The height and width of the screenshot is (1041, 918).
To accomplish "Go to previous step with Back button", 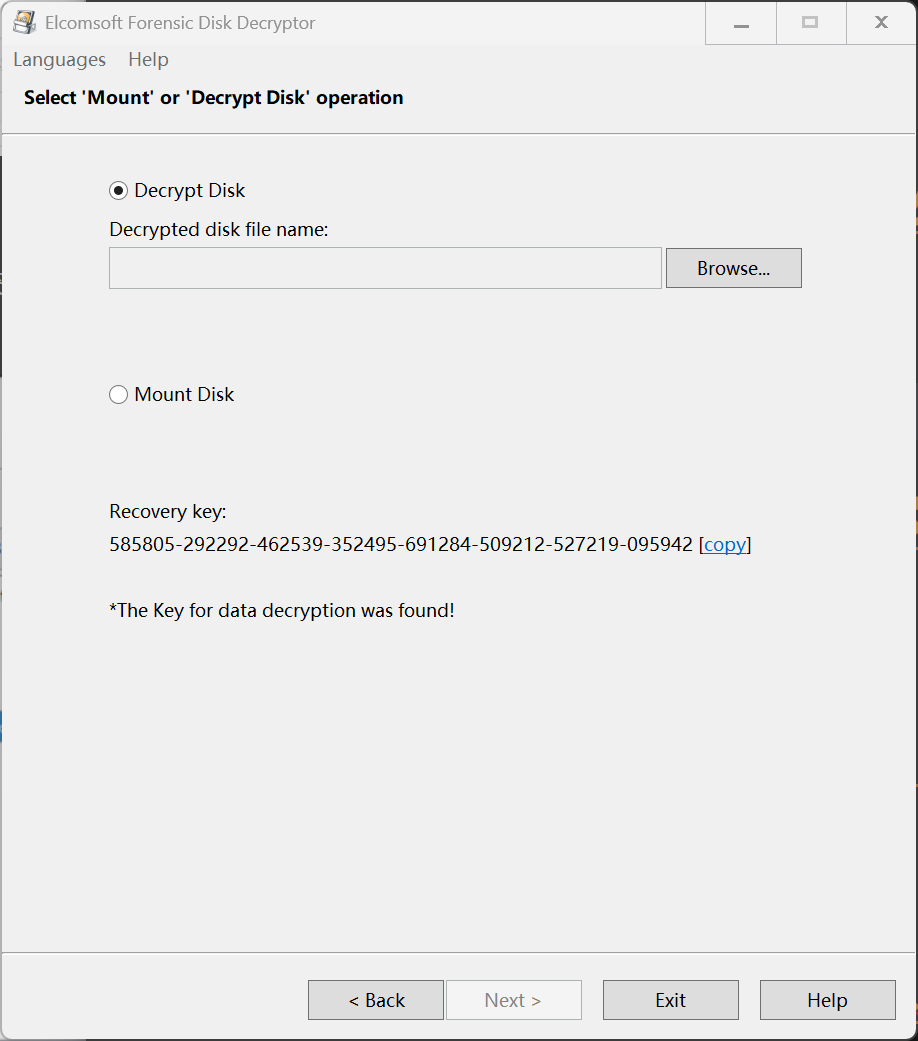I will click(x=376, y=1000).
